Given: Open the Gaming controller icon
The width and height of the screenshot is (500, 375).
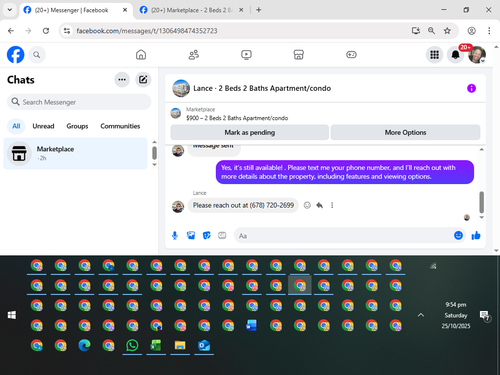Looking at the screenshot, I should click(351, 55).
